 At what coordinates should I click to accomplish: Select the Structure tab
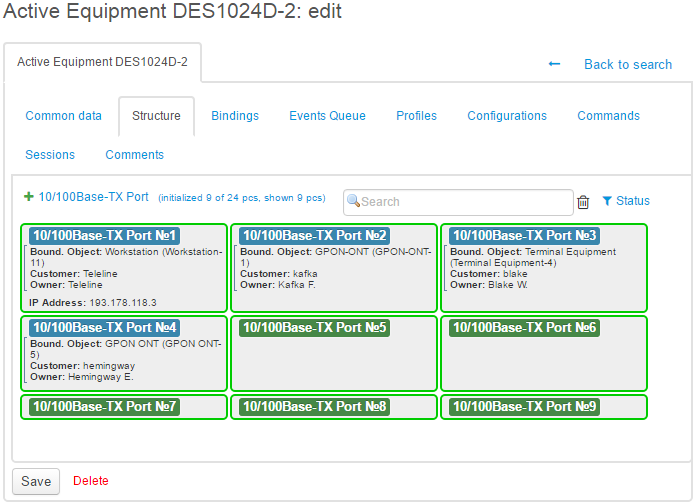click(156, 116)
